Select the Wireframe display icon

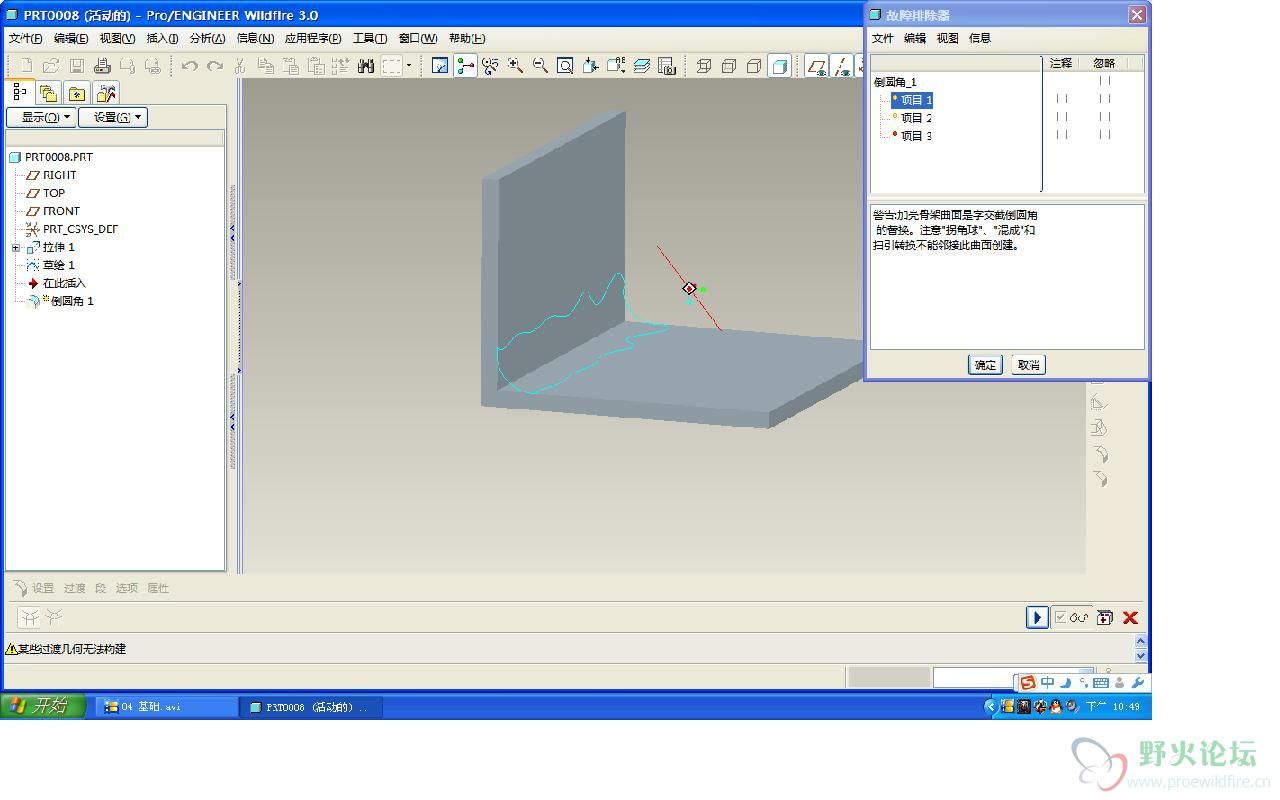[x=704, y=66]
